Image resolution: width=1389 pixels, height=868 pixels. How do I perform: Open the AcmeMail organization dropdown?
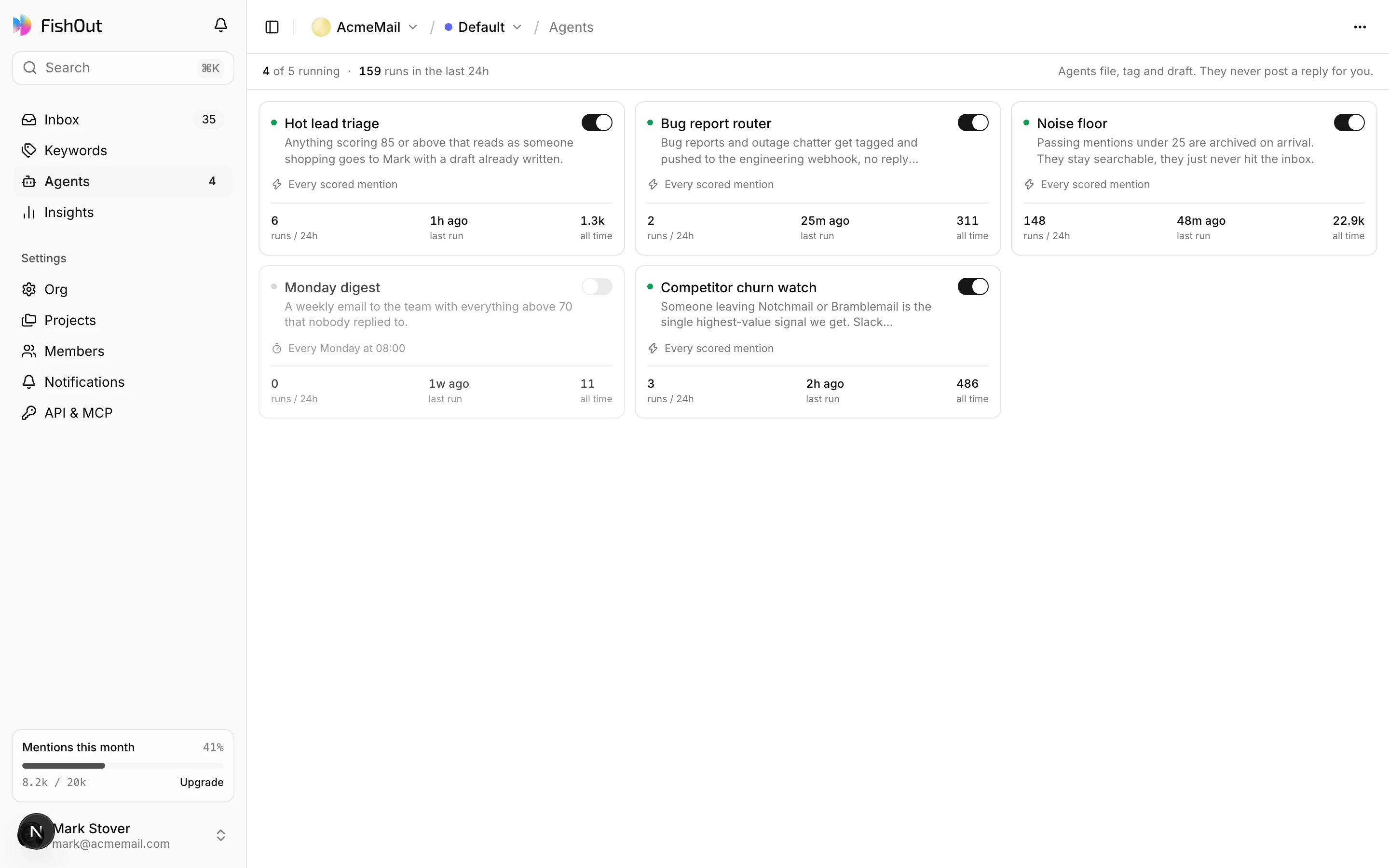pos(365,27)
